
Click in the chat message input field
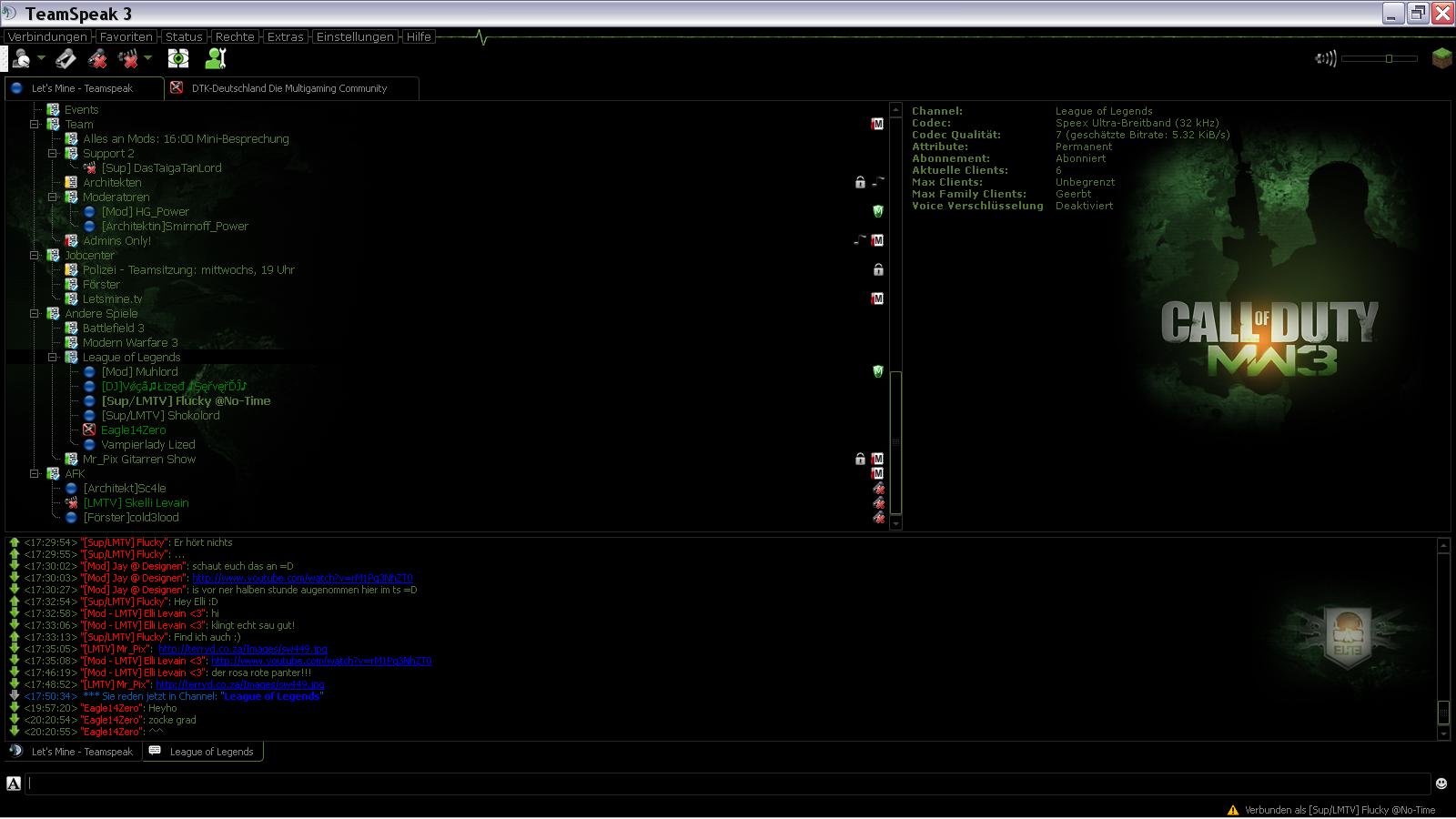[728, 784]
